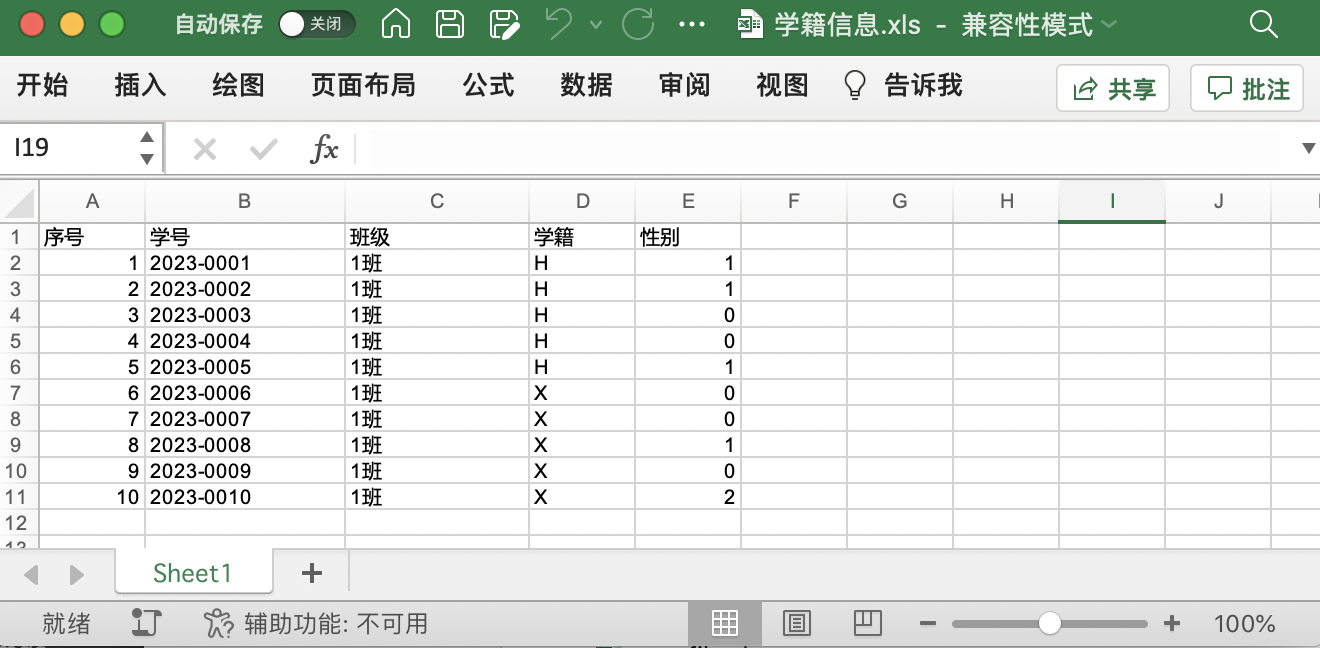This screenshot has width=1320, height=648.
Task: Open more title bar commands via ellipsis icon
Action: [x=692, y=25]
